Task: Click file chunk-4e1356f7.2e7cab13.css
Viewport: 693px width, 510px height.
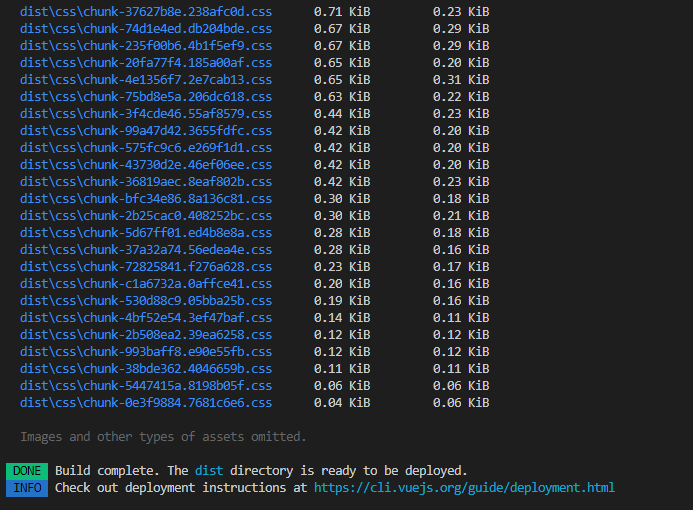Action: pos(146,80)
